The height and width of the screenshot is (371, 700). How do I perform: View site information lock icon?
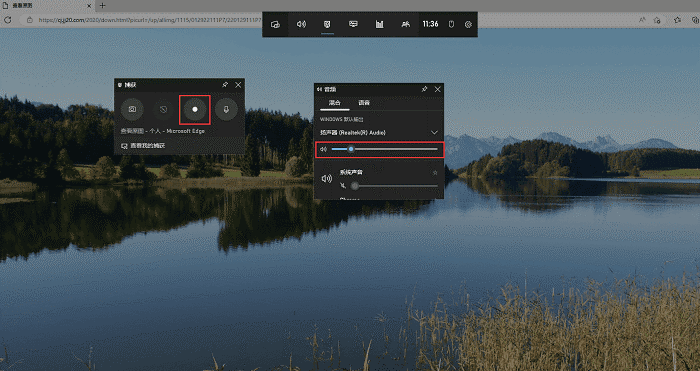[x=29, y=20]
